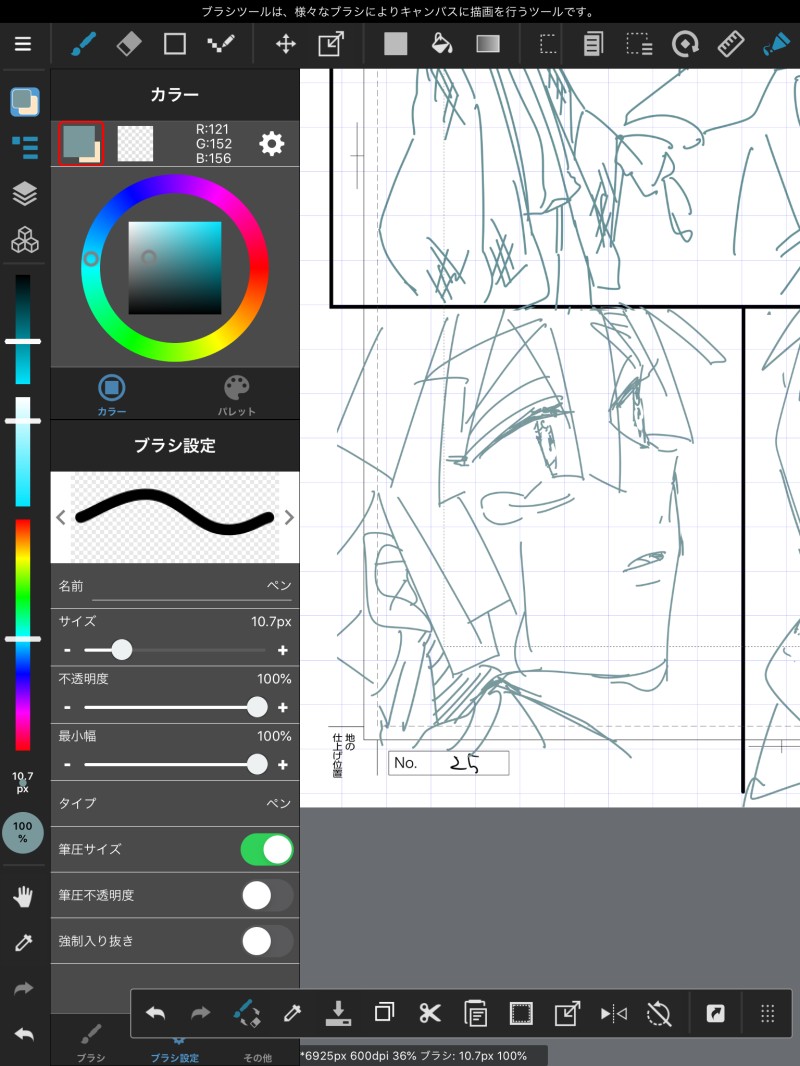Open the text/document tool icon
Screen dimensions: 800x1066
click(x=593, y=44)
